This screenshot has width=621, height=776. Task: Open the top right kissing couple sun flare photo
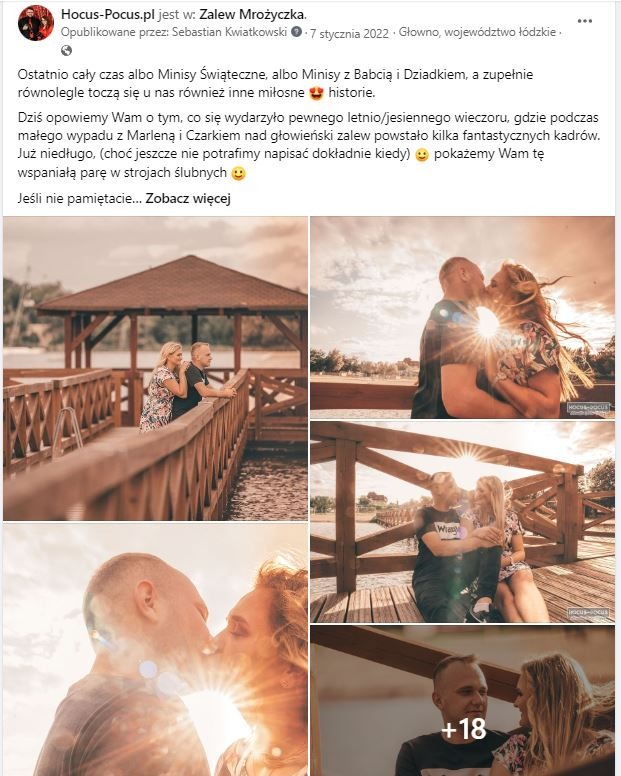coord(463,318)
